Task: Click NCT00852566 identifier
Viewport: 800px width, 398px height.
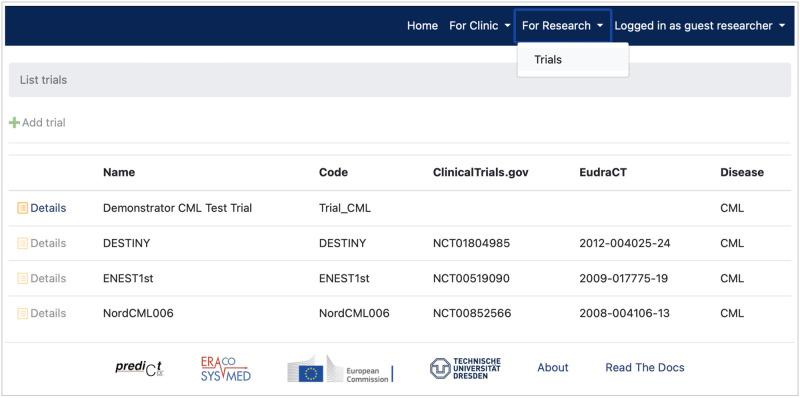Action: click(472, 313)
